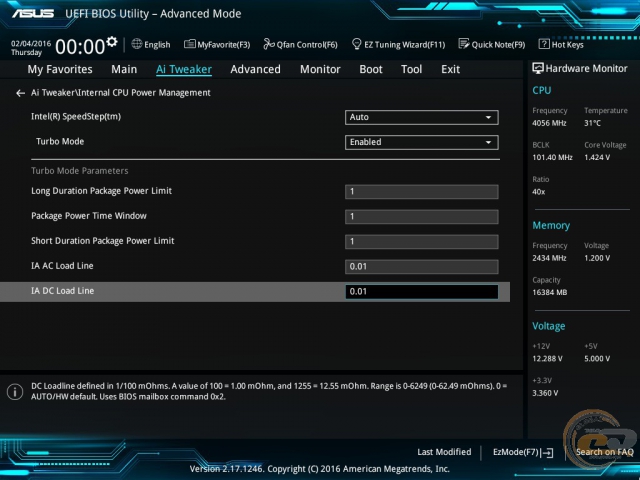
Task: Click the IA AC Load Line label
Action: 62,266
